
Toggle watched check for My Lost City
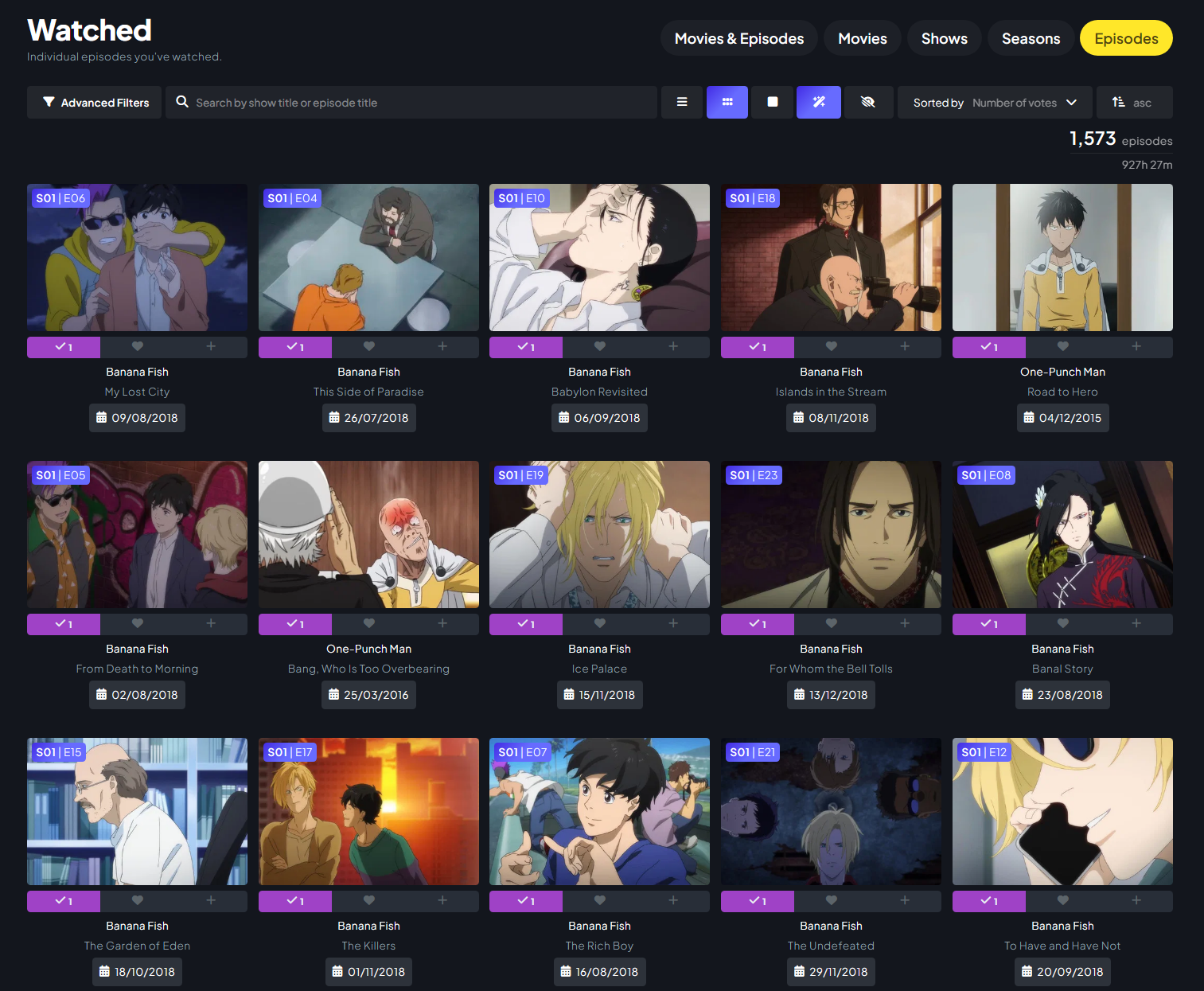point(64,347)
